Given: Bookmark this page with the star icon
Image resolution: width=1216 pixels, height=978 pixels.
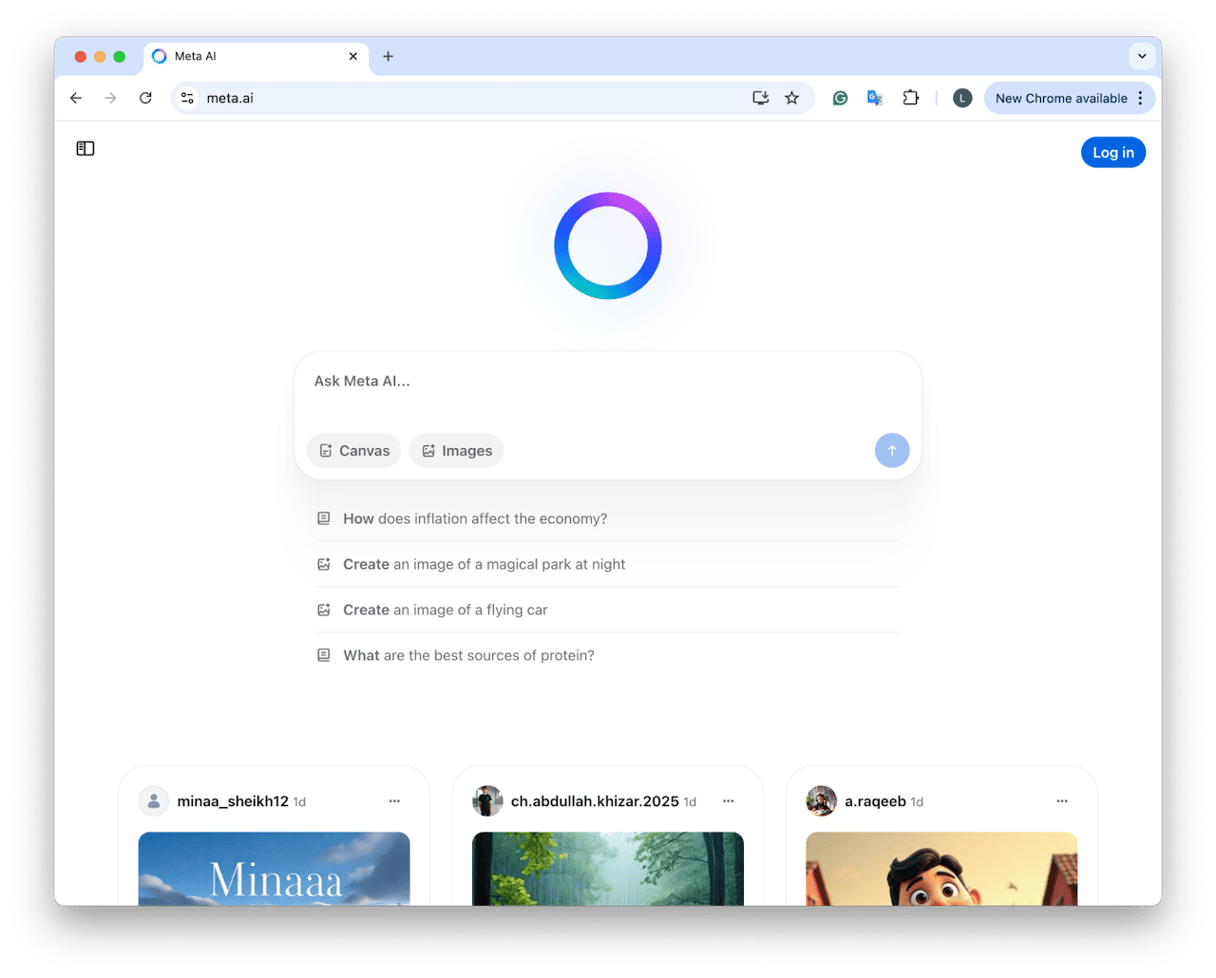Looking at the screenshot, I should [x=792, y=98].
